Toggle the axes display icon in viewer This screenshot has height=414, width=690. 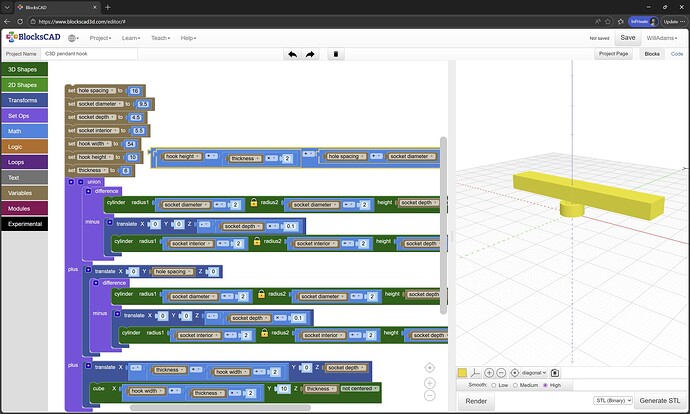coord(475,372)
